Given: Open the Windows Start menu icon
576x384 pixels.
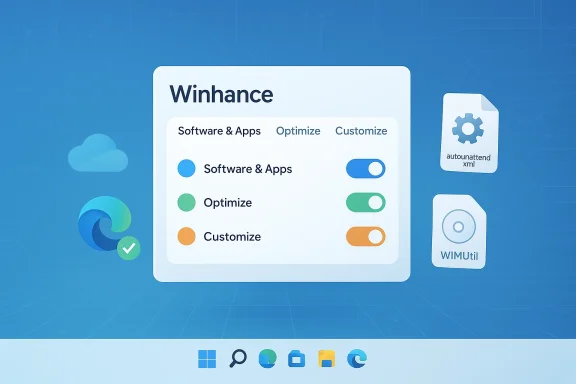Looking at the screenshot, I should 207,359.
